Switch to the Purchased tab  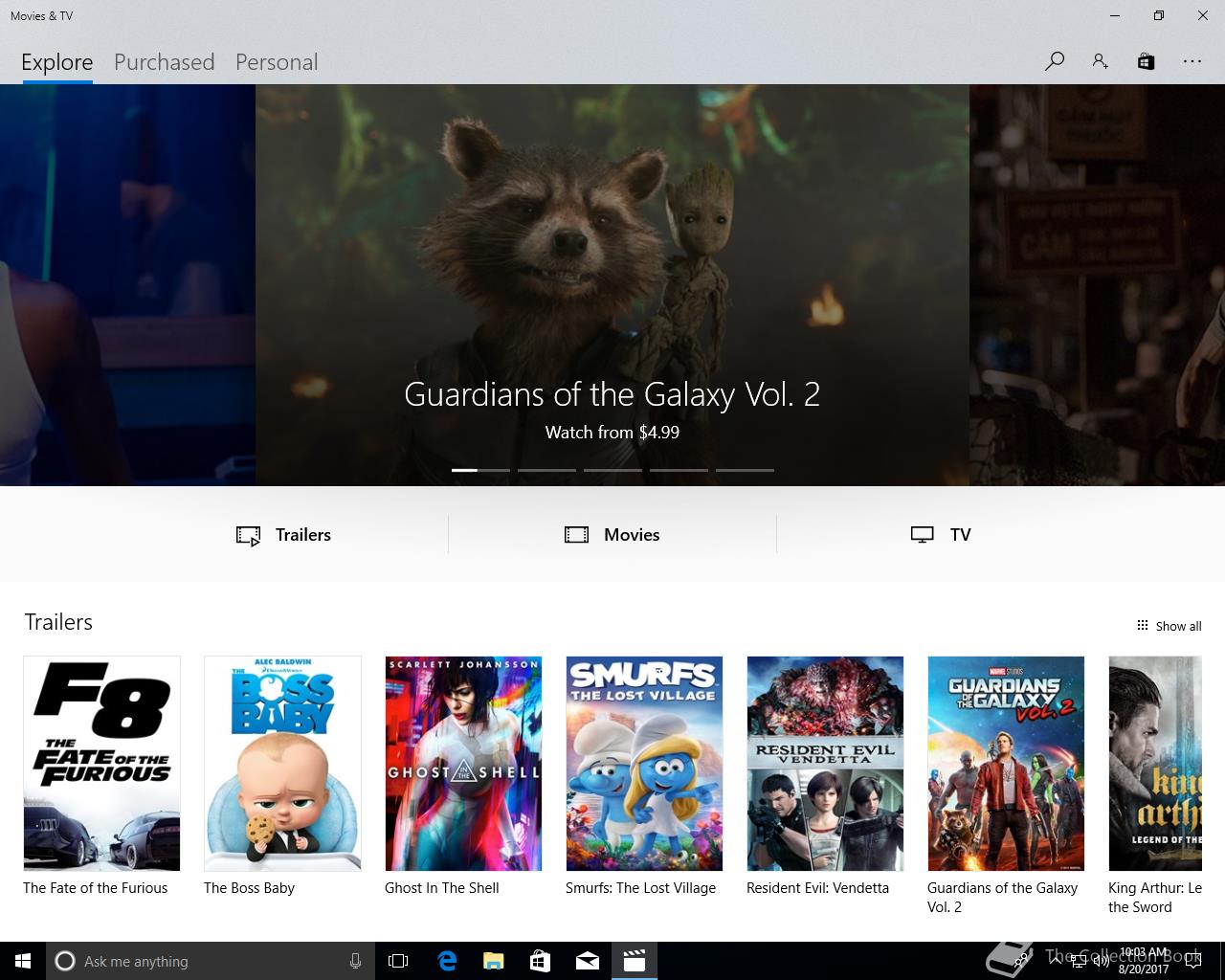pyautogui.click(x=164, y=62)
